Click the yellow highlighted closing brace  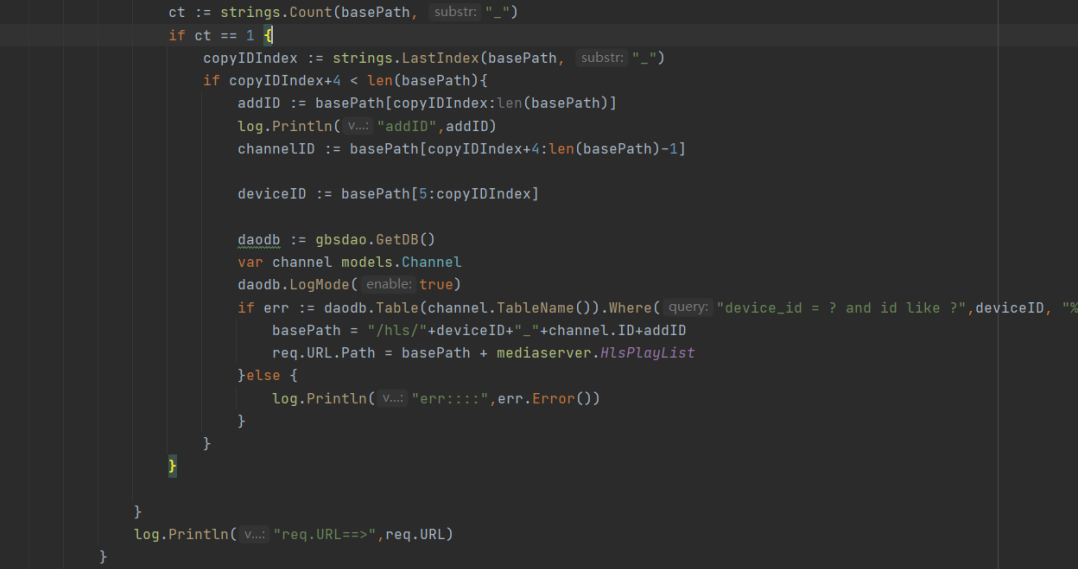pos(173,466)
